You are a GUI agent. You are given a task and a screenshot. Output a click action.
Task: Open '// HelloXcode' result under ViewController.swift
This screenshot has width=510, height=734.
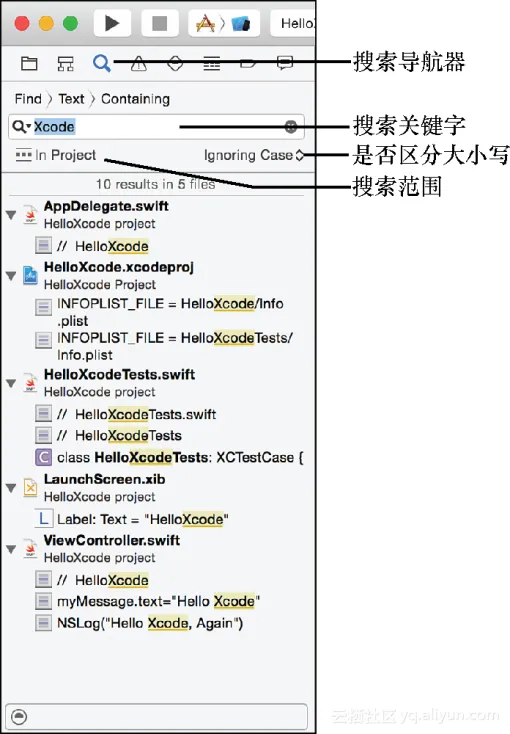click(x=102, y=580)
